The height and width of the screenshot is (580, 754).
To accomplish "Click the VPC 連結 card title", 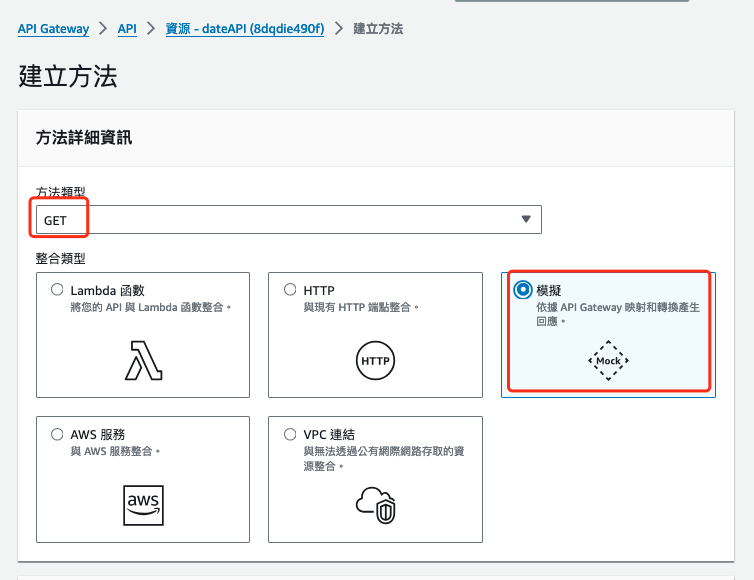I will [x=329, y=435].
